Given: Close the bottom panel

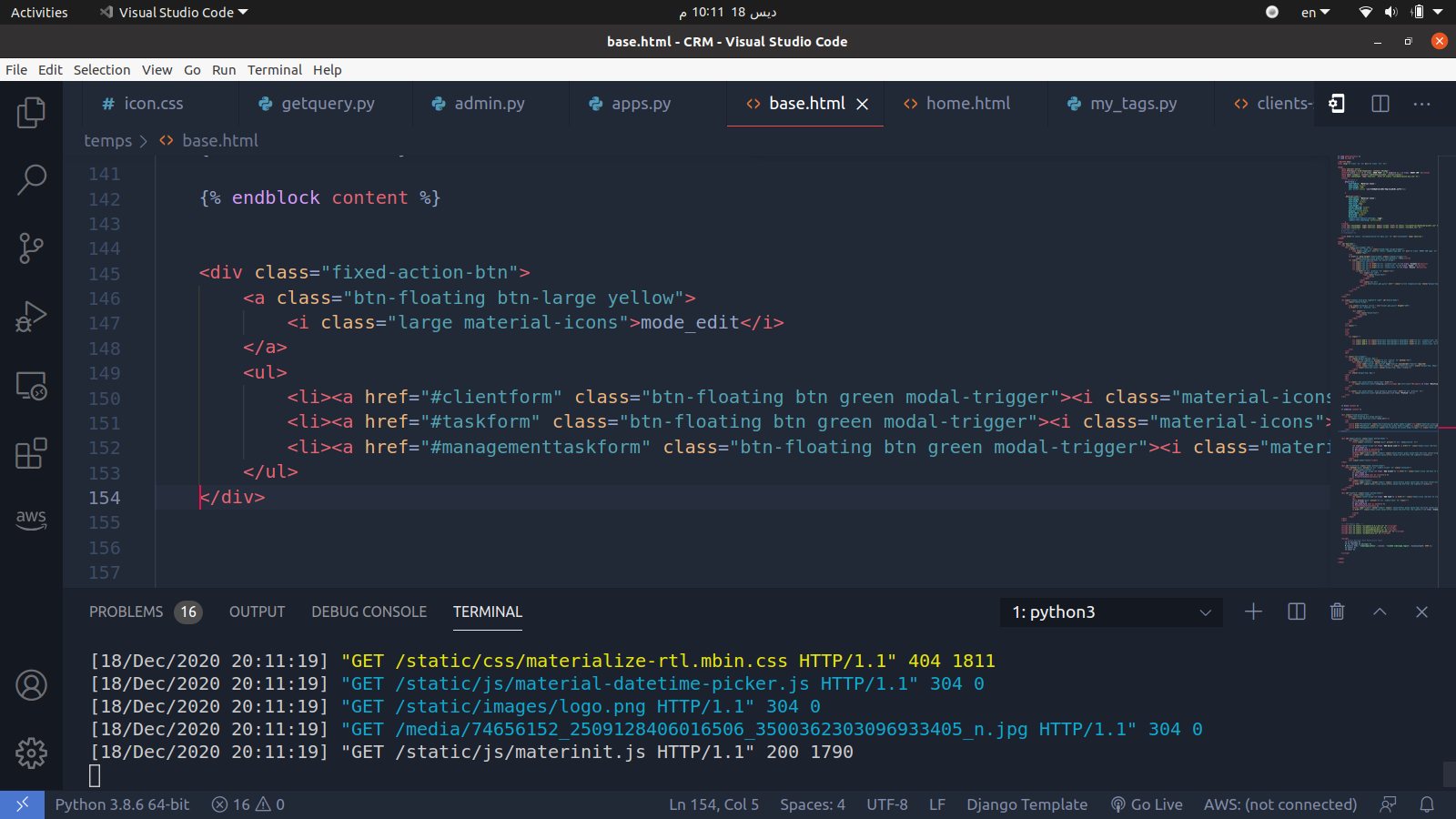Looking at the screenshot, I should [x=1421, y=612].
